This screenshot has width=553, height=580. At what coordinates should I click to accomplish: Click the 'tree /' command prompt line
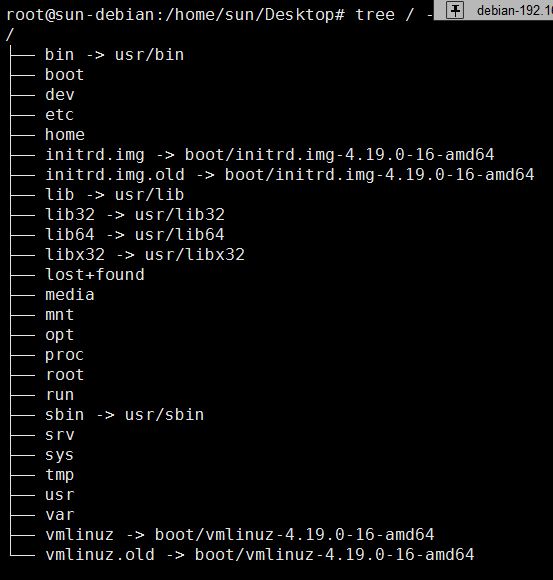(220, 15)
